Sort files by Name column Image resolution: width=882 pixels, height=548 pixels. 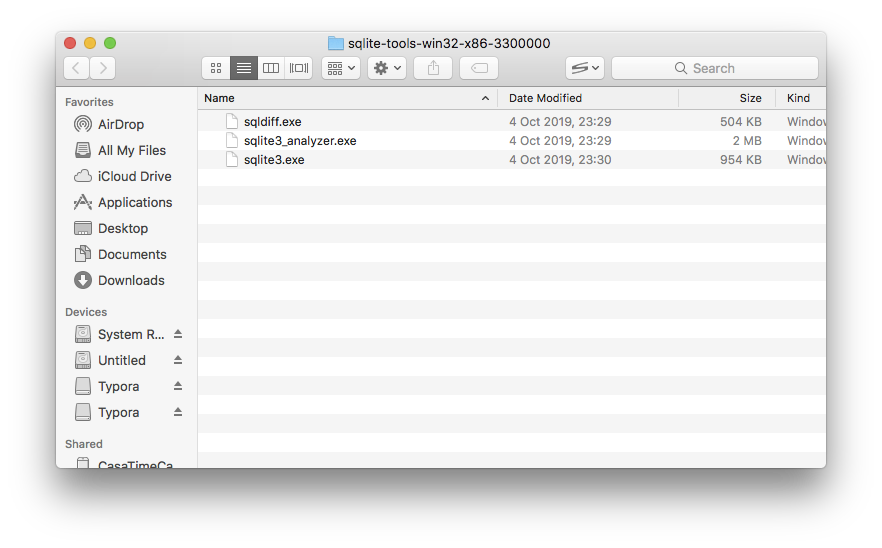point(340,98)
